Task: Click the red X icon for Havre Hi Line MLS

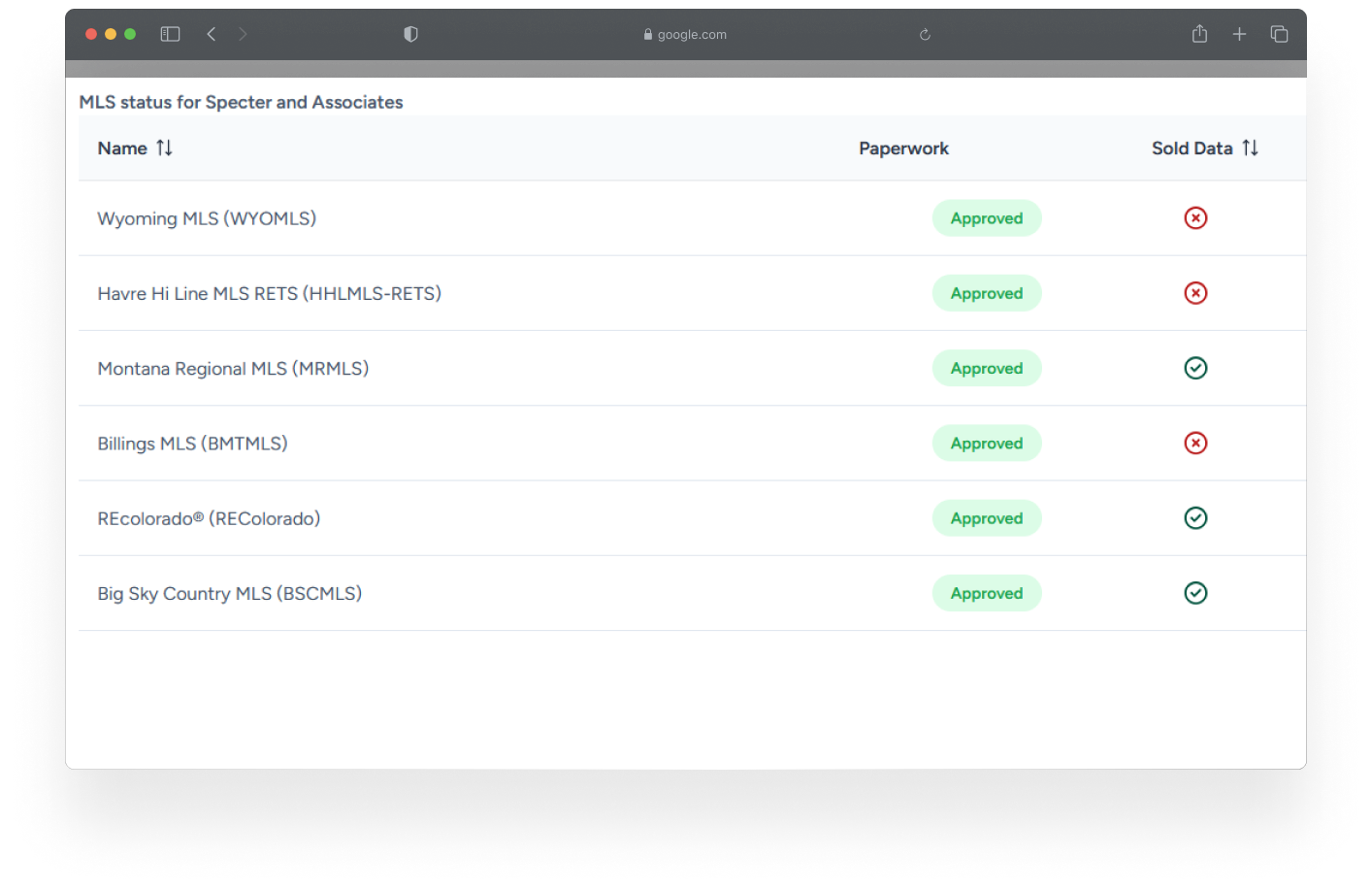Action: point(1195,293)
